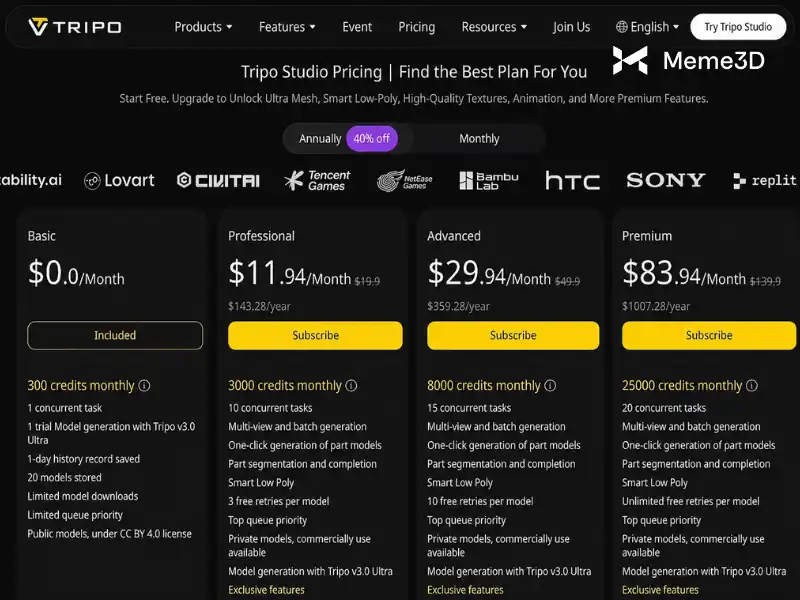Click the Tripo logo in header
Screen dimensions: 800x600
tap(75, 27)
